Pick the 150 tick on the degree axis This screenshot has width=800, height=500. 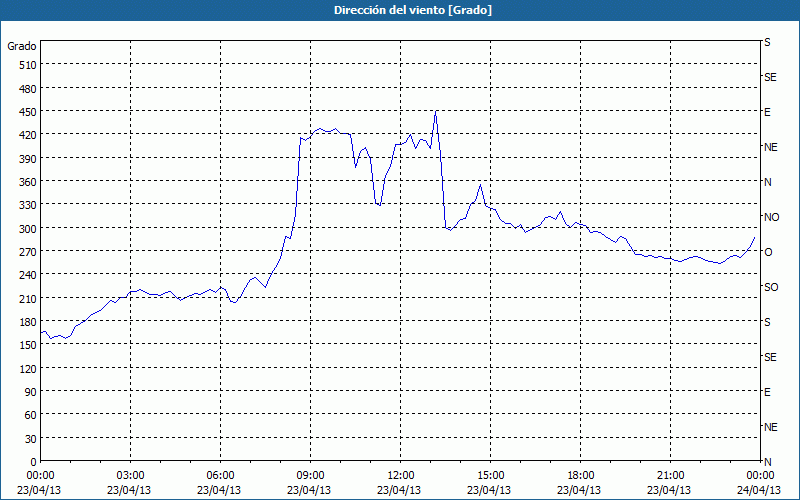click(x=29, y=345)
